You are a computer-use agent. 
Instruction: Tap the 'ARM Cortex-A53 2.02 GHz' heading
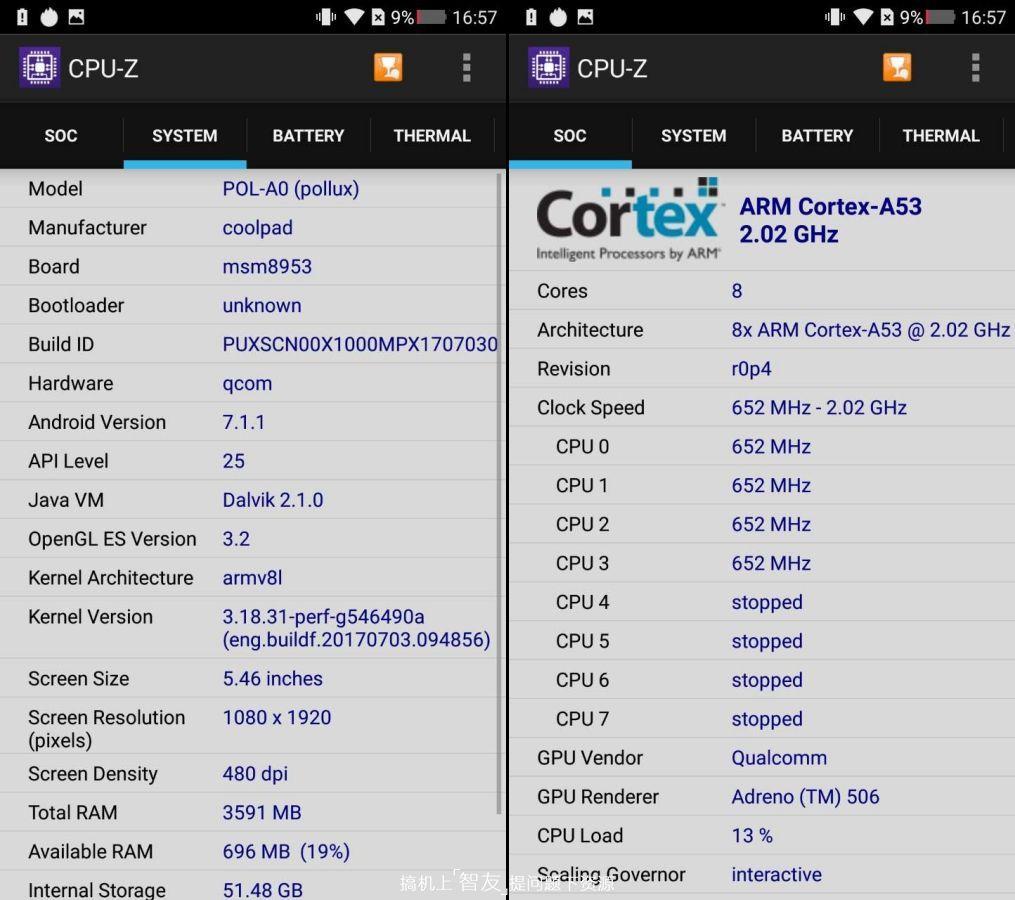point(831,220)
